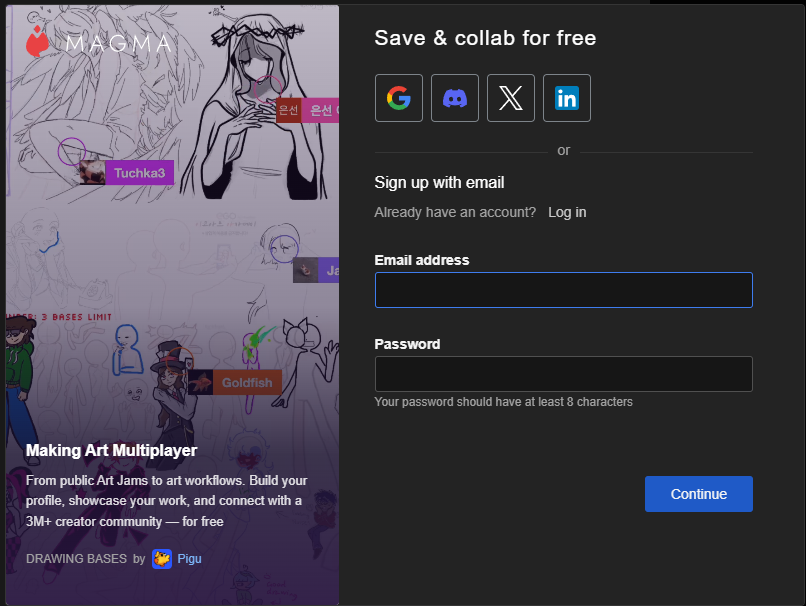Image resolution: width=806 pixels, height=606 pixels.
Task: Click the Continue button
Action: tap(699, 494)
